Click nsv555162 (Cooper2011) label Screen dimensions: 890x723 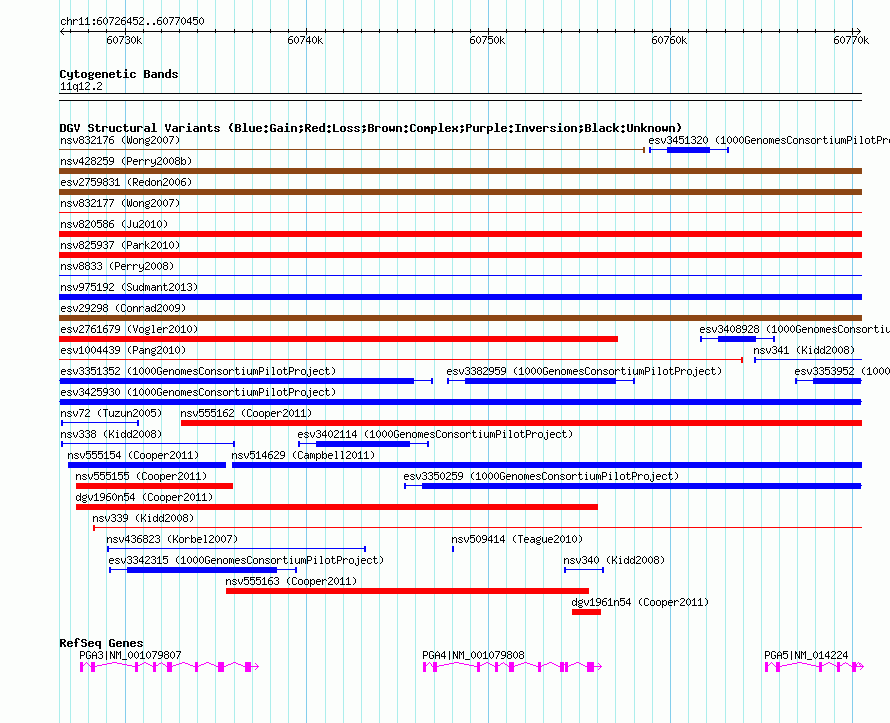coord(246,413)
